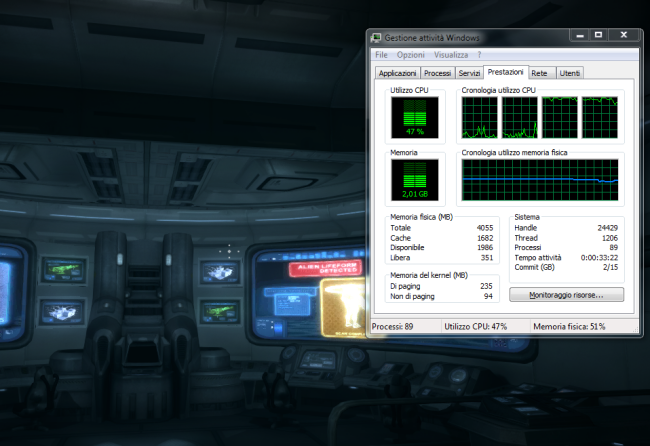Switch to the Applicazioni tab

397,73
